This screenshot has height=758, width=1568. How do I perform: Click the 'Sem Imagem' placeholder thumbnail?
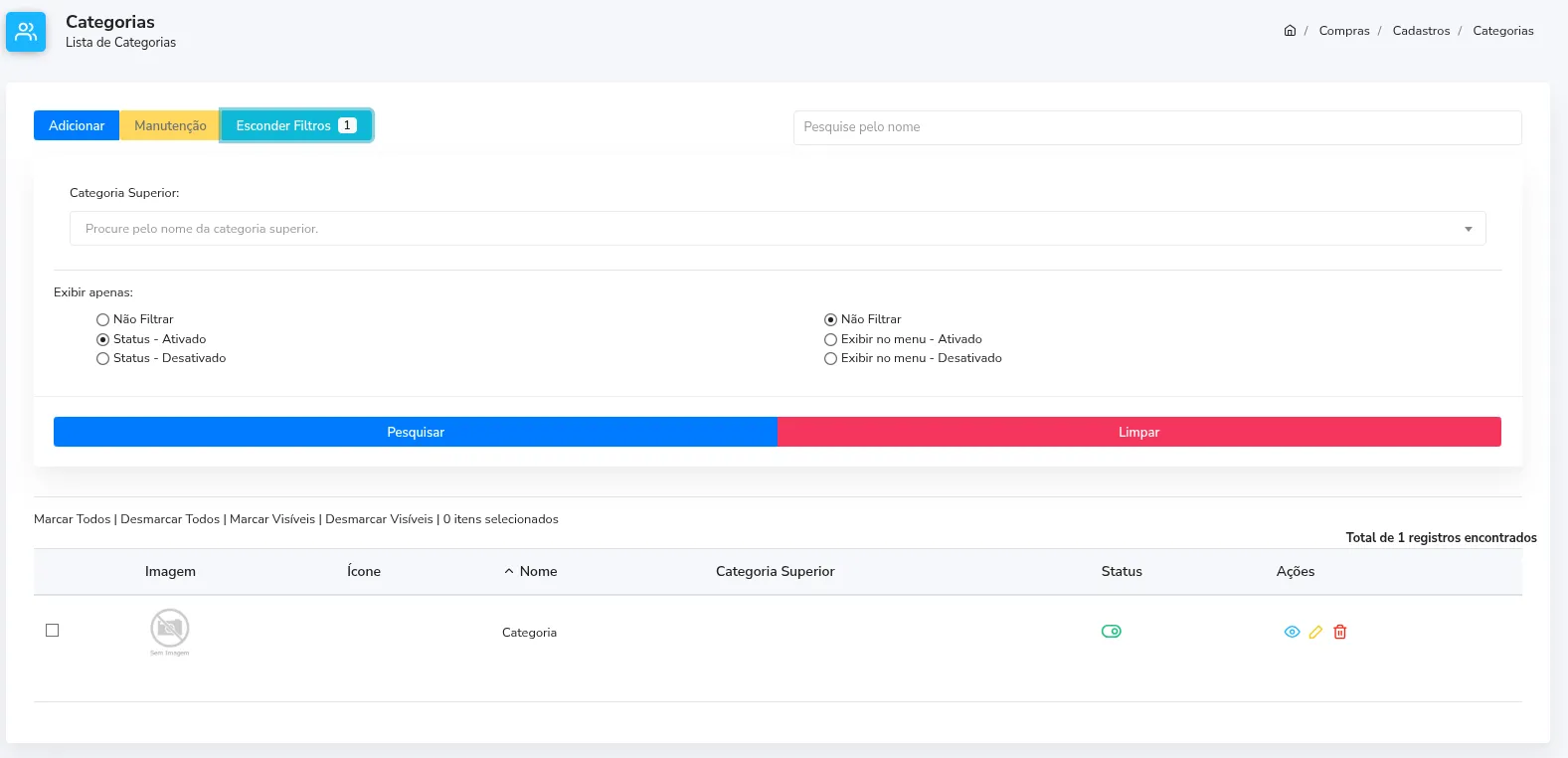click(170, 633)
